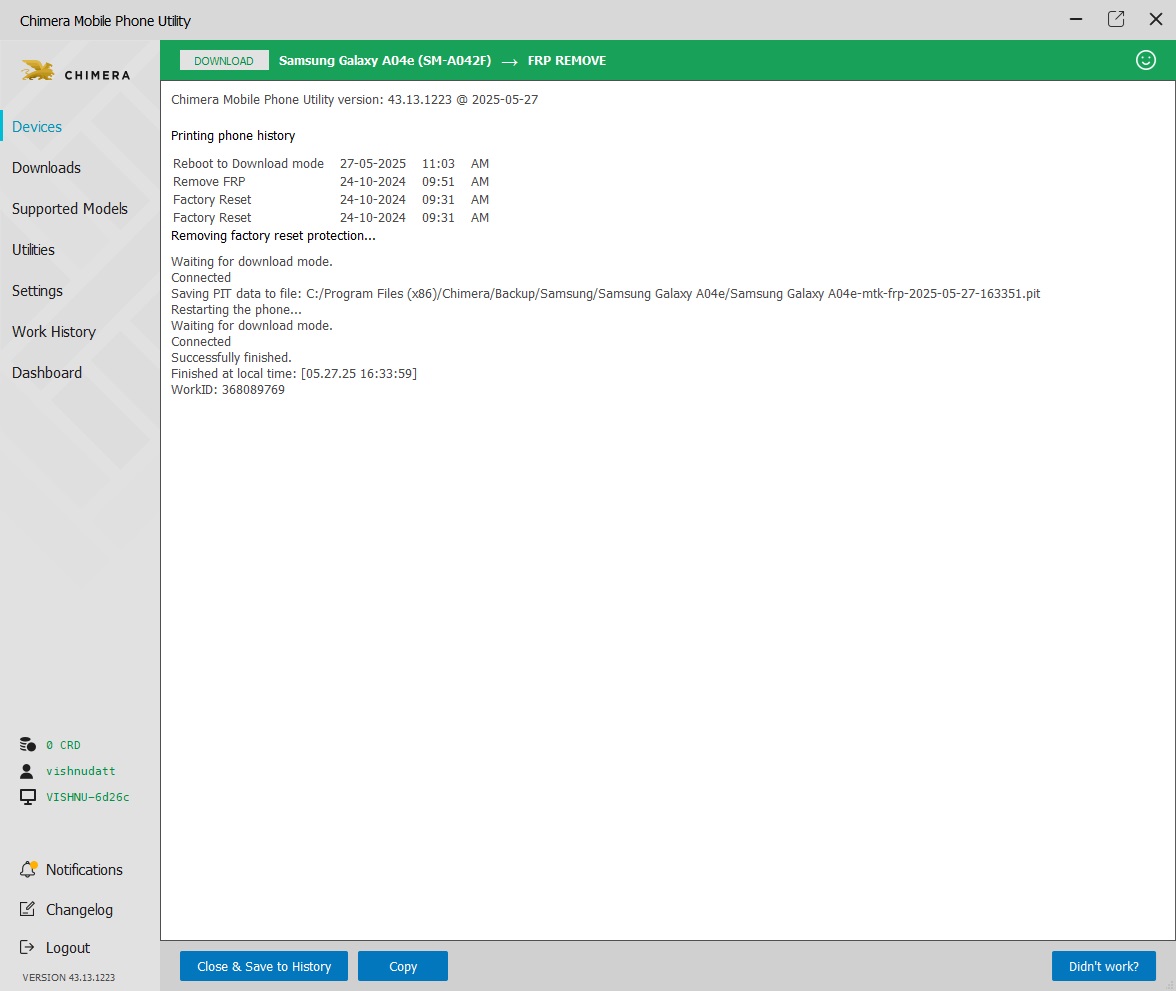This screenshot has width=1176, height=991.
Task: Click WorkID: 368089769 line
Action: pyautogui.click(x=228, y=390)
